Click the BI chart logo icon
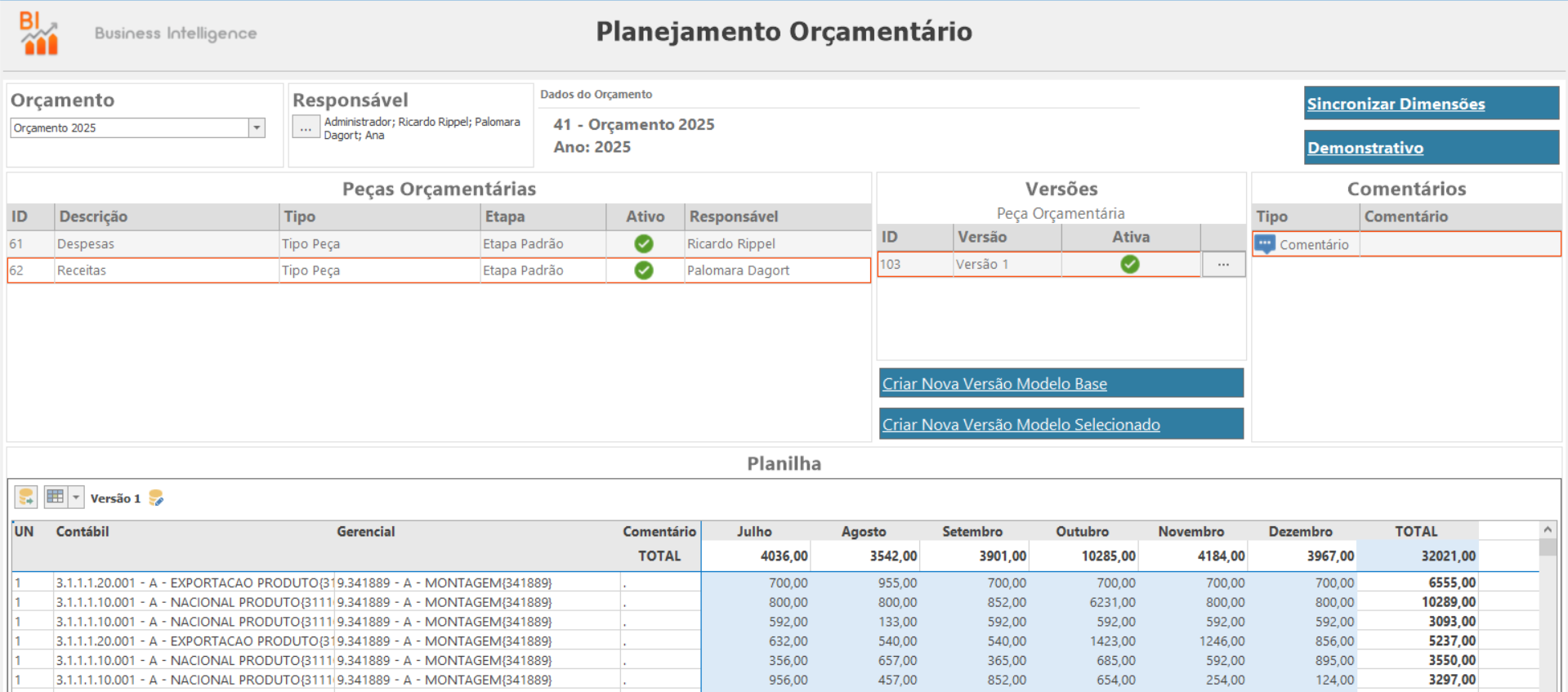1568x692 pixels. [x=39, y=33]
